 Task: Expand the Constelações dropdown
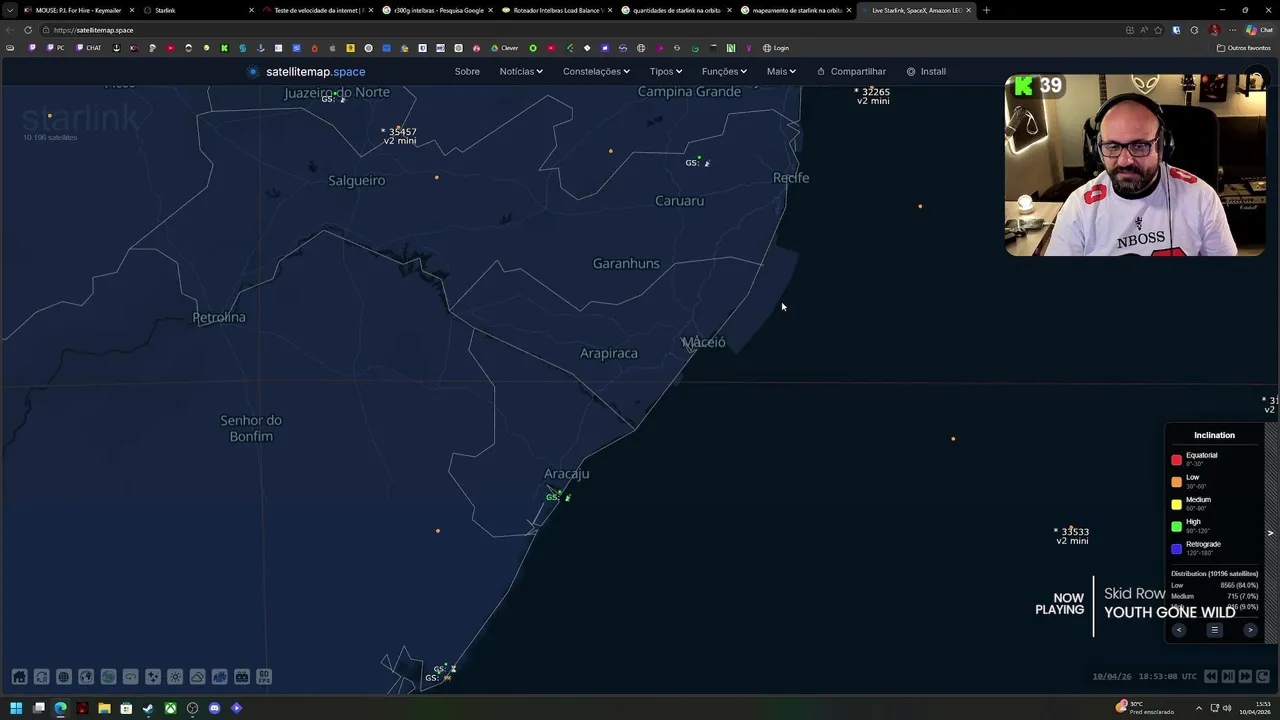click(x=596, y=72)
